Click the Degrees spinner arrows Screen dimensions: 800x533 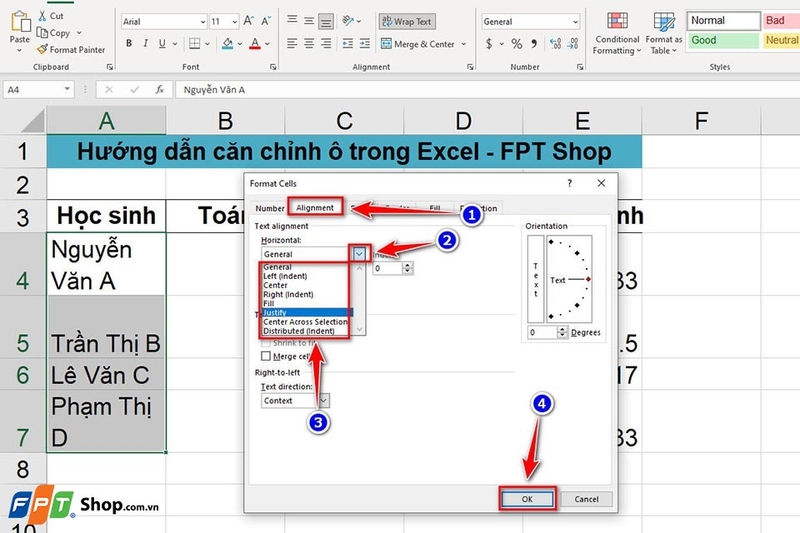[562, 333]
